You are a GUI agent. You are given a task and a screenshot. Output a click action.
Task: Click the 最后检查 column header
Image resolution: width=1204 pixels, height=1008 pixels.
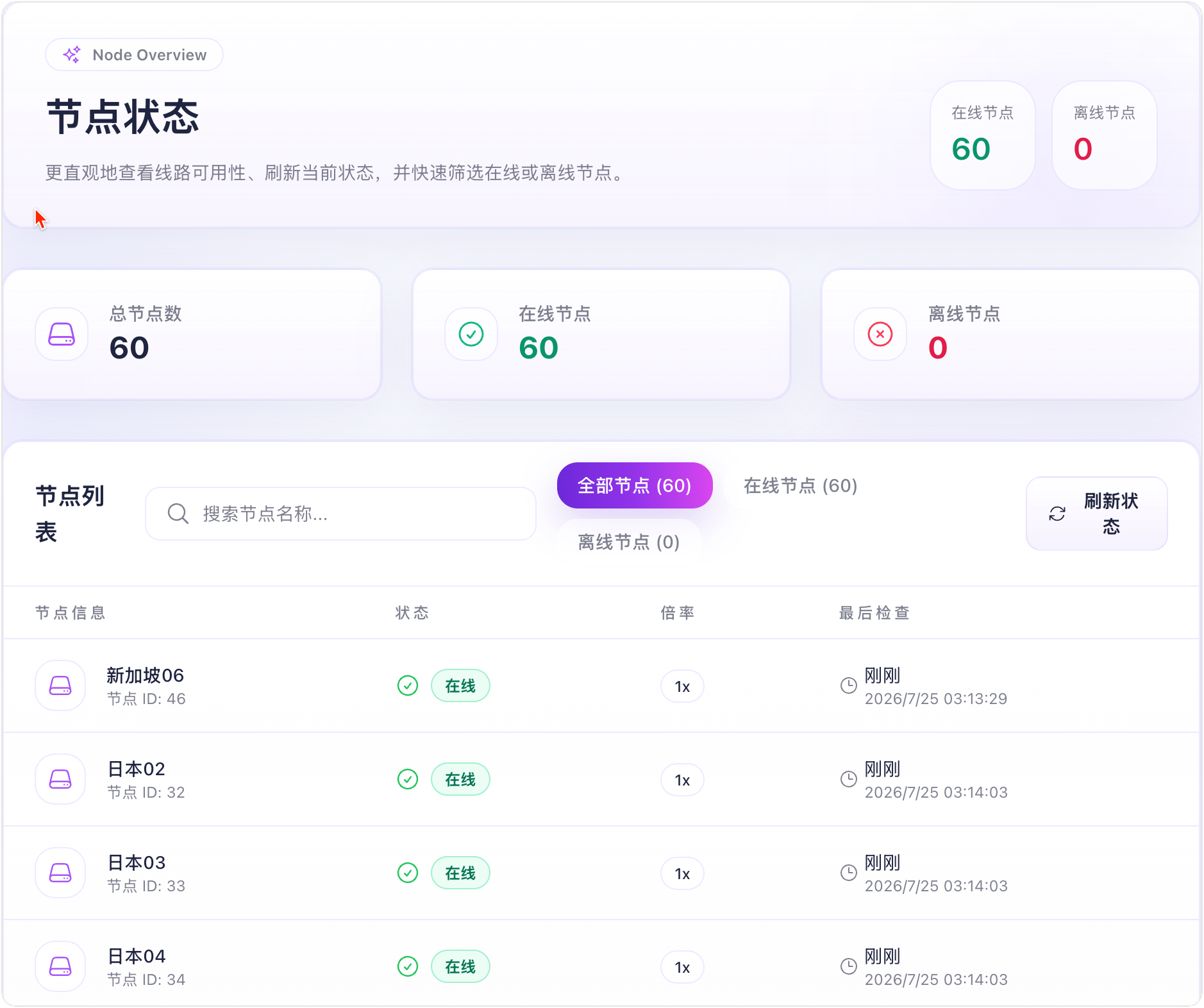(874, 613)
